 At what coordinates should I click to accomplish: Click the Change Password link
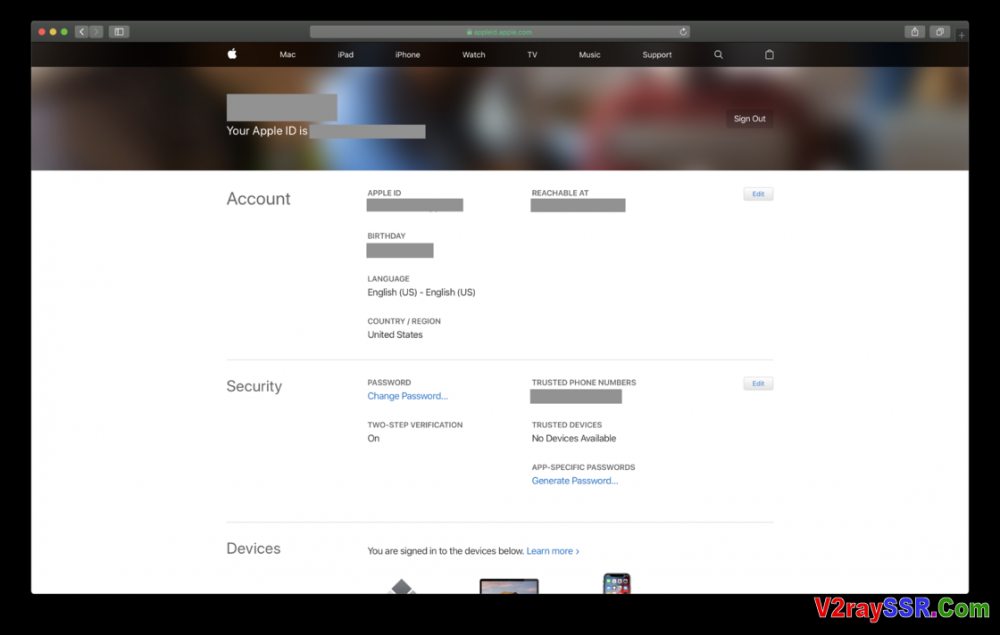(407, 396)
